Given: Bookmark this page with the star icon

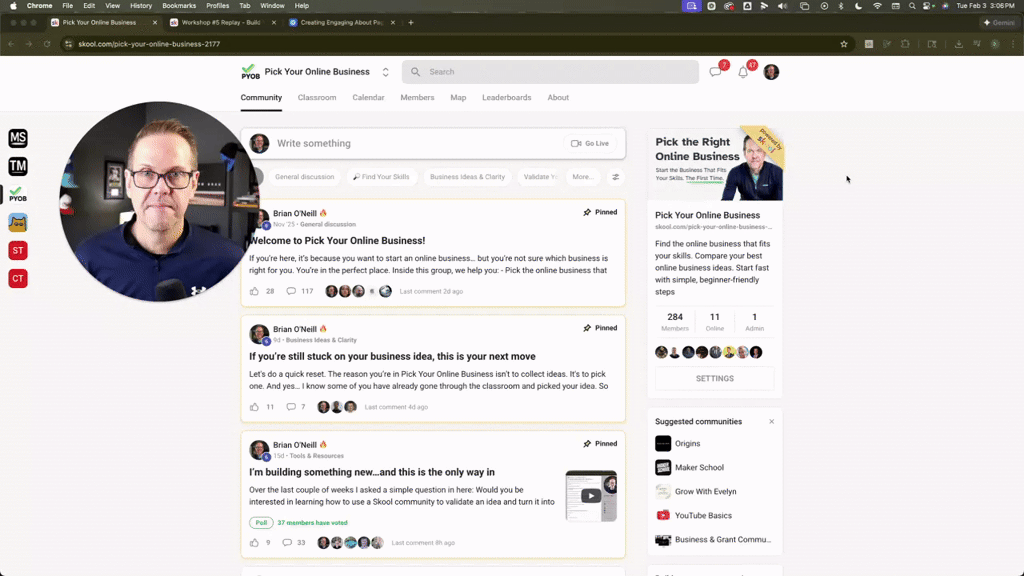Looking at the screenshot, I should [x=844, y=44].
